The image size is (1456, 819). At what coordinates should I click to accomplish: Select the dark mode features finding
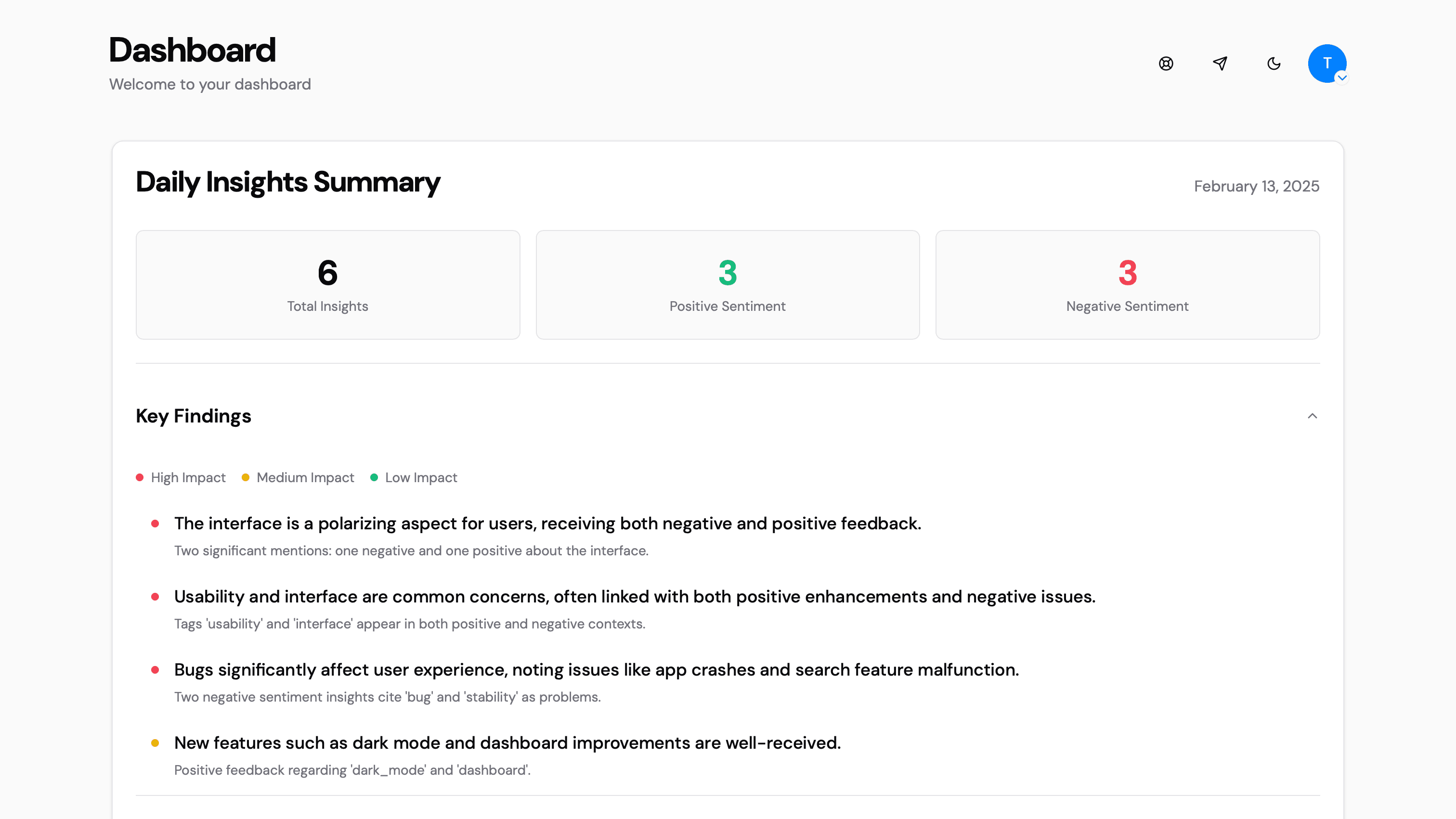click(507, 743)
